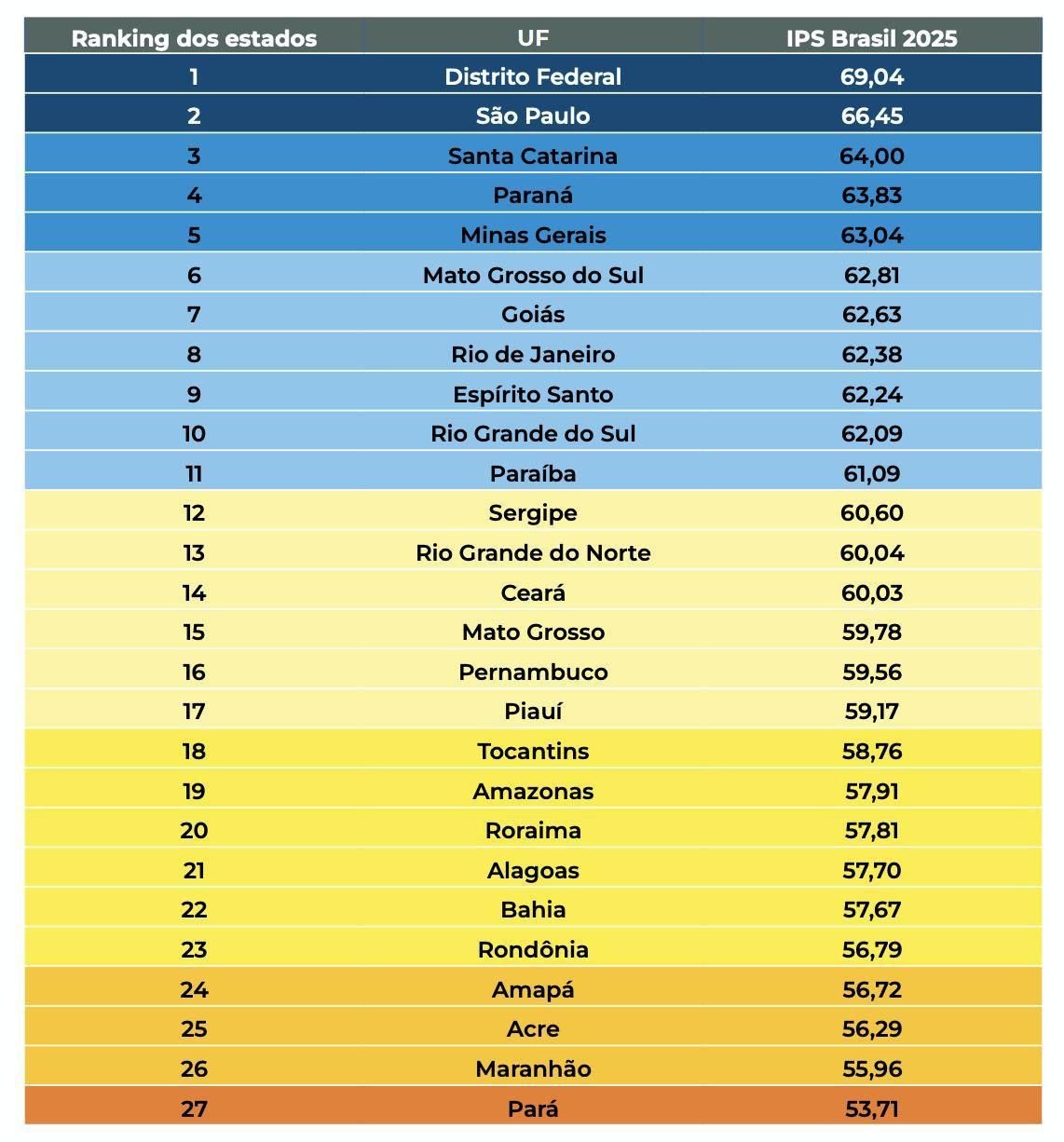Click the "IPS Brasil 2025" column header
The height and width of the screenshot is (1142, 1064).
click(871, 38)
